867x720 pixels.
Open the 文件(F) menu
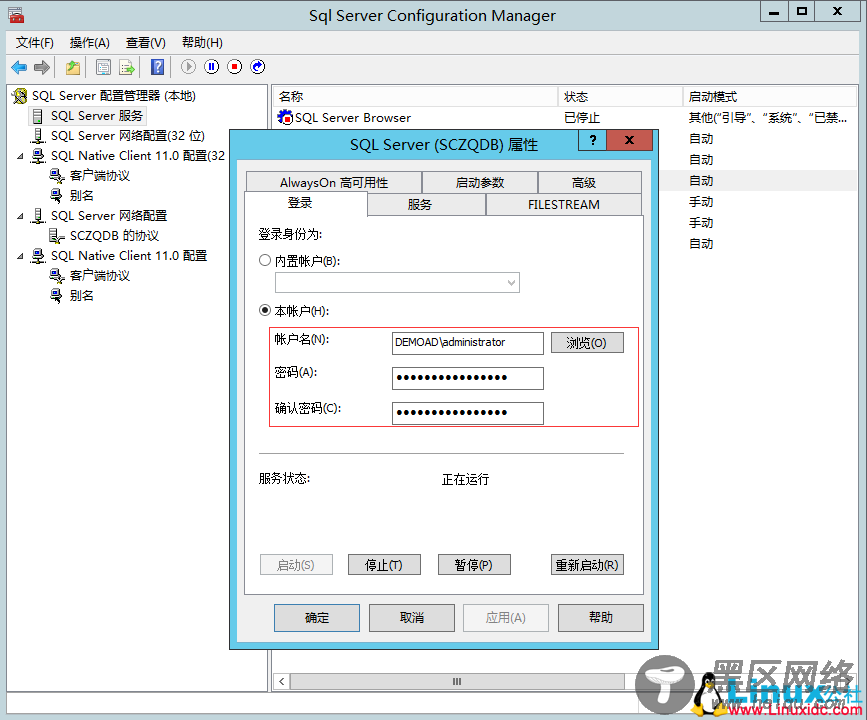pyautogui.click(x=34, y=43)
